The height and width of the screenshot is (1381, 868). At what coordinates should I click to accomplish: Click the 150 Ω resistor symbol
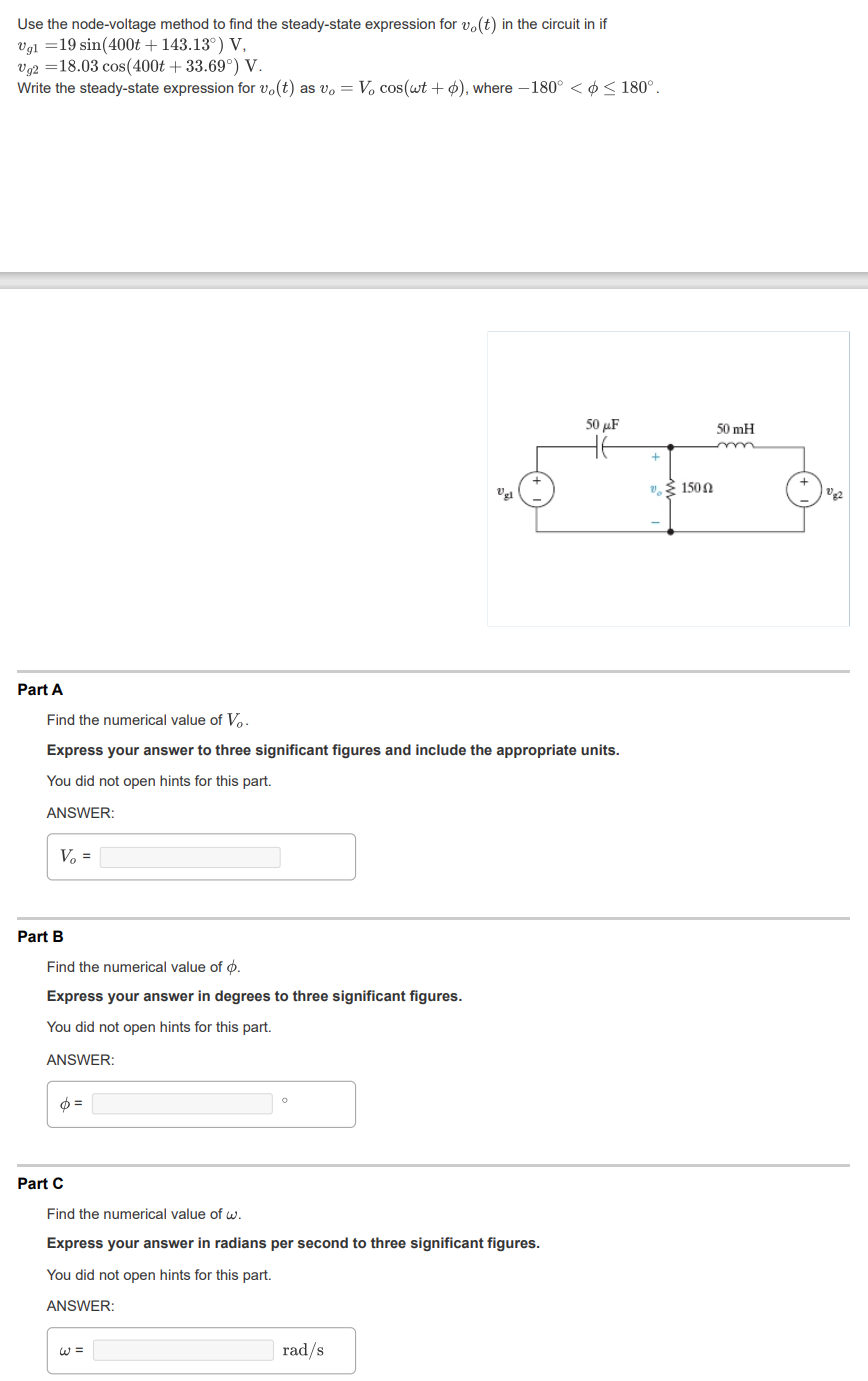668,489
